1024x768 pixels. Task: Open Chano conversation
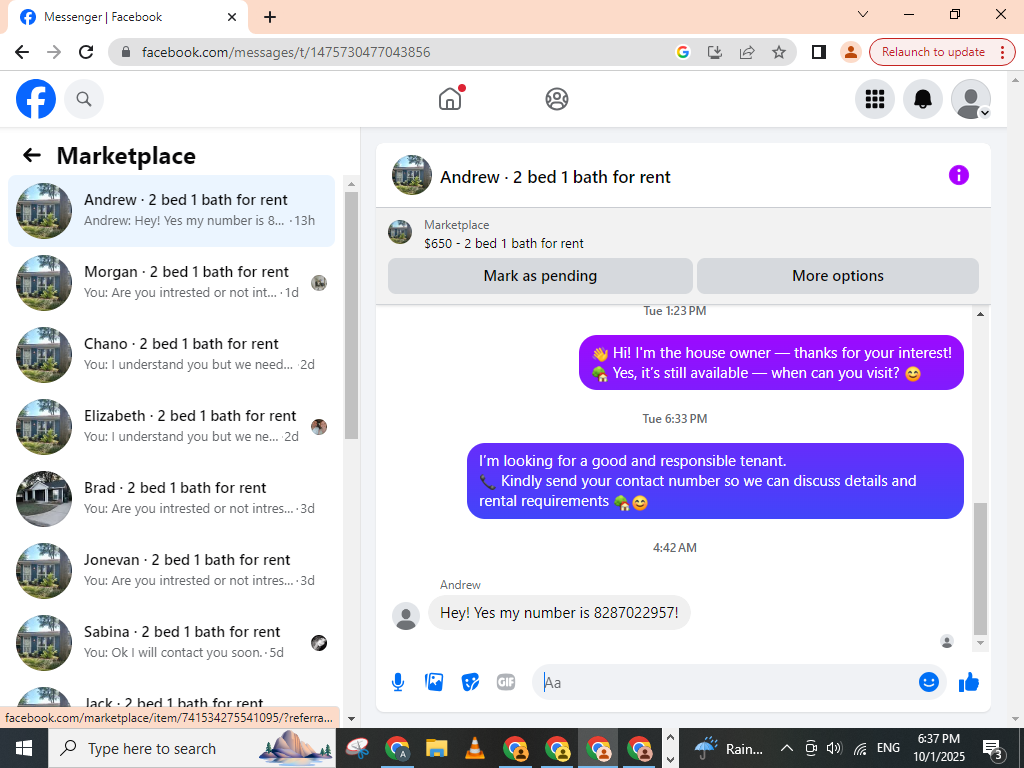tap(171, 355)
